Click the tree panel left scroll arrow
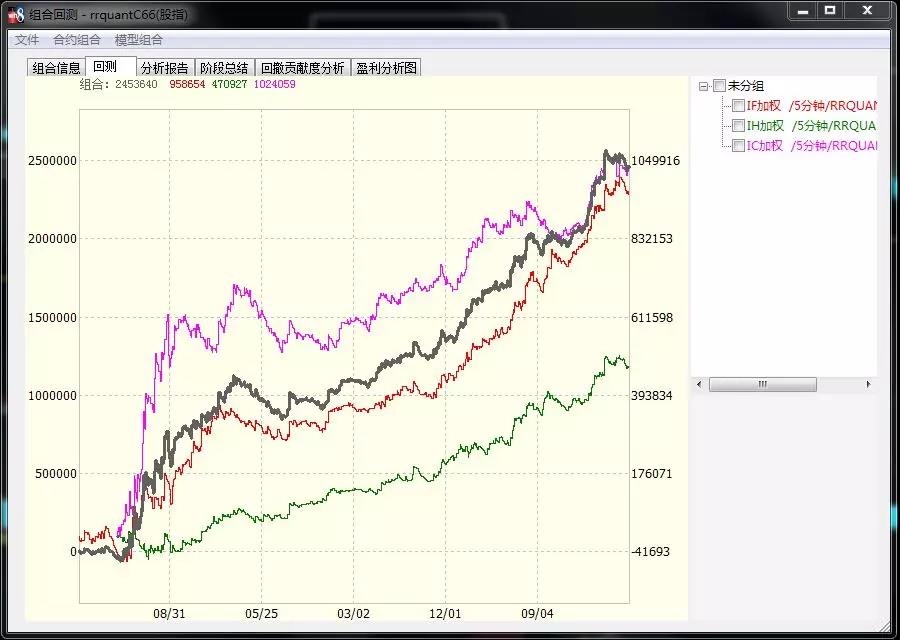 coord(699,384)
